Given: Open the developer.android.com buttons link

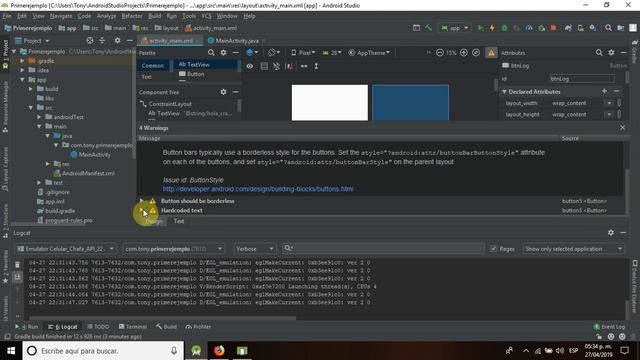Looking at the screenshot, I should tap(258, 189).
